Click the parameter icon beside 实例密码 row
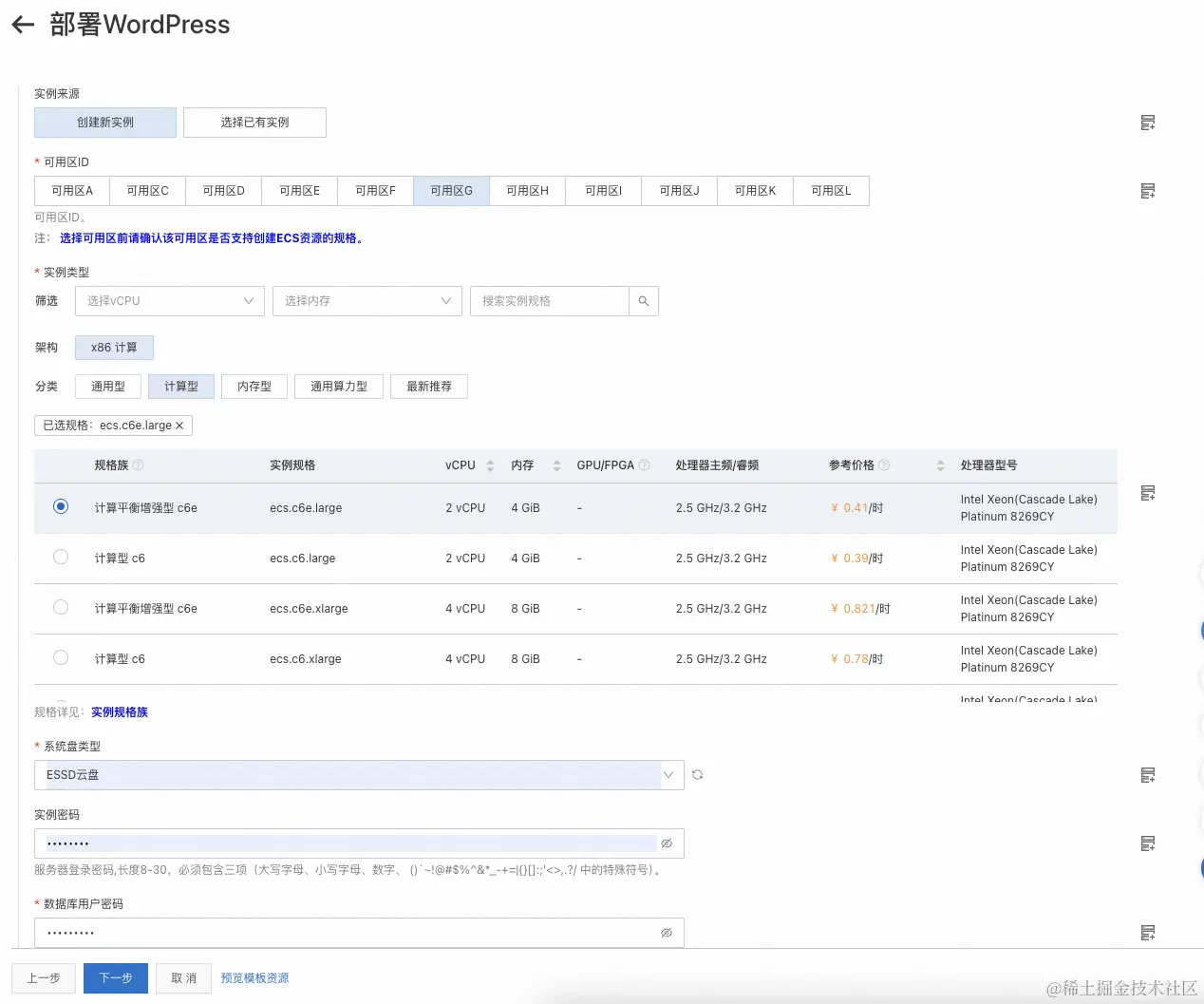The image size is (1204, 1004). (1148, 843)
